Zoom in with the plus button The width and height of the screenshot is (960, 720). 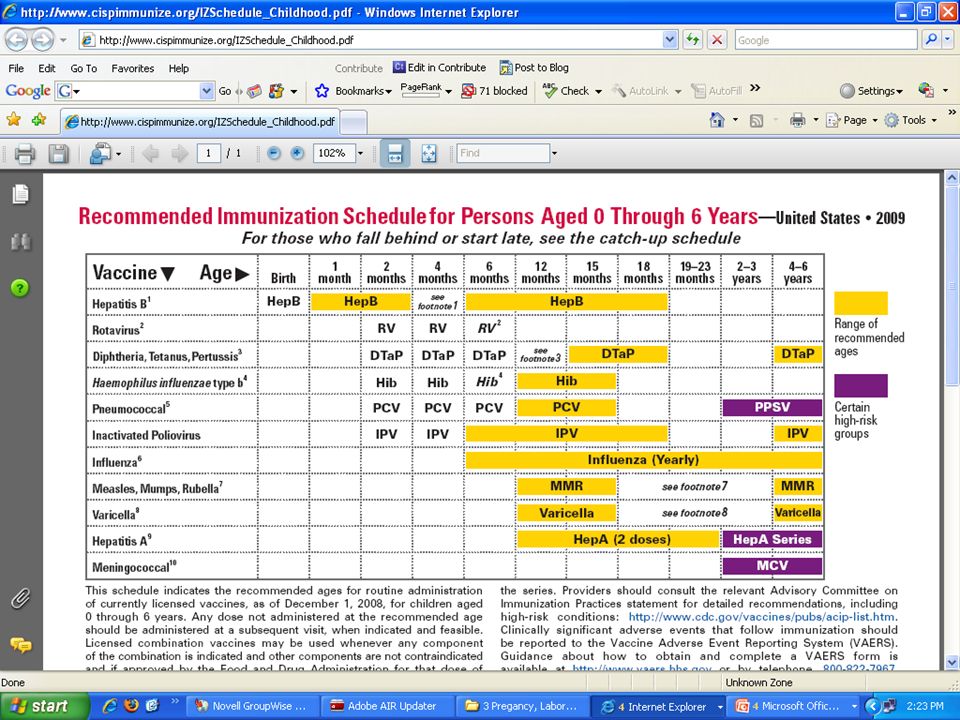[297, 153]
